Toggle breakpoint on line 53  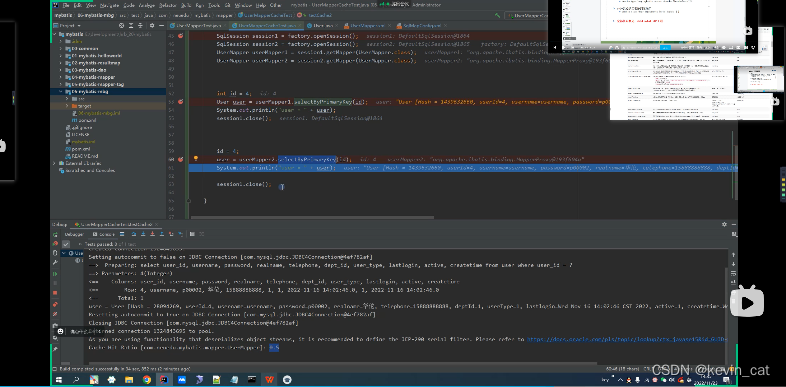180,102
